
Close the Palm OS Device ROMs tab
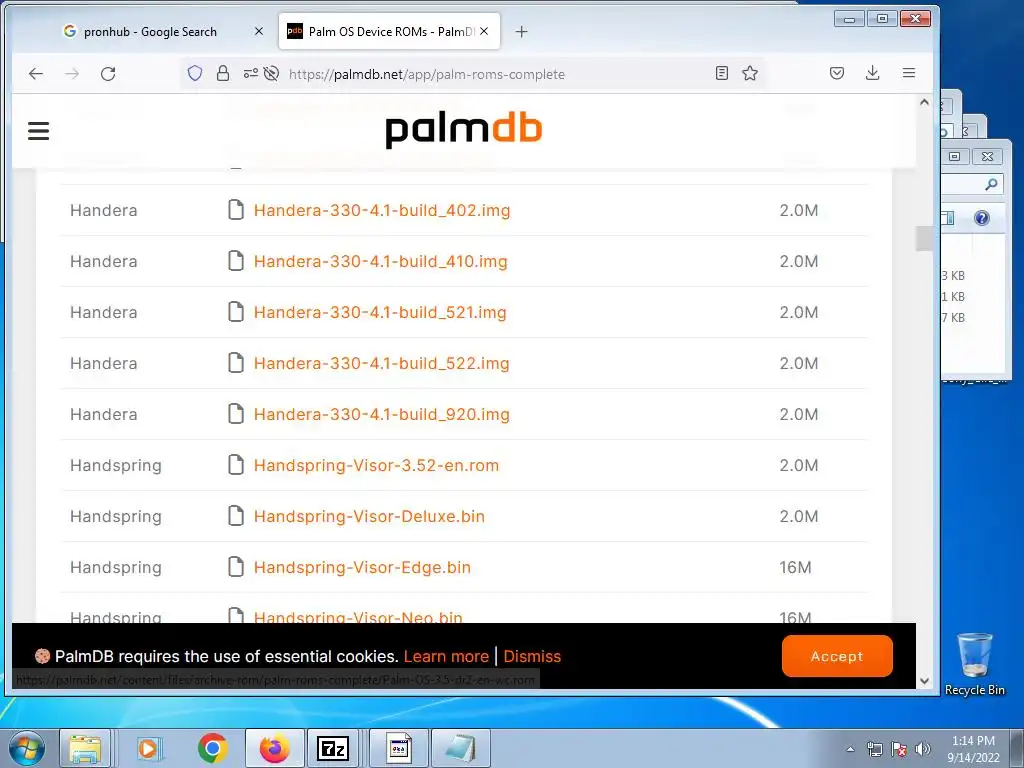pyautogui.click(x=484, y=31)
